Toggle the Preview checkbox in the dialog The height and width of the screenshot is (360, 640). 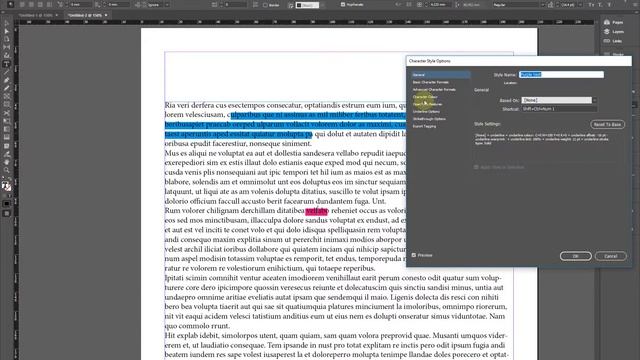click(x=414, y=255)
